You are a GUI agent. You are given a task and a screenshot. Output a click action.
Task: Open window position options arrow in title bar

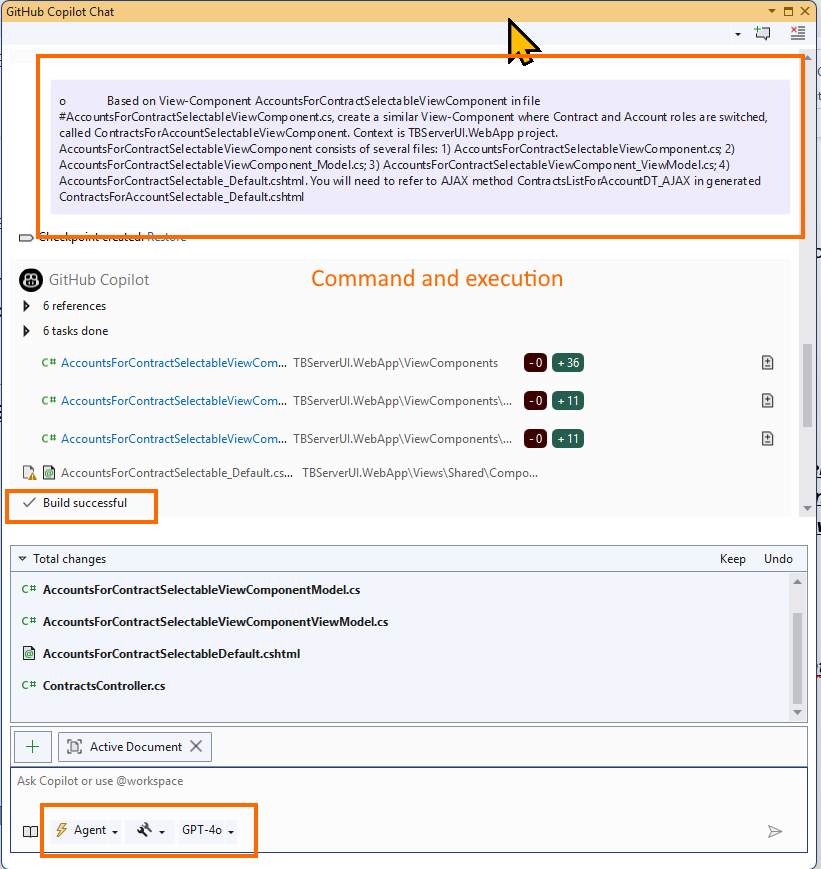click(772, 11)
